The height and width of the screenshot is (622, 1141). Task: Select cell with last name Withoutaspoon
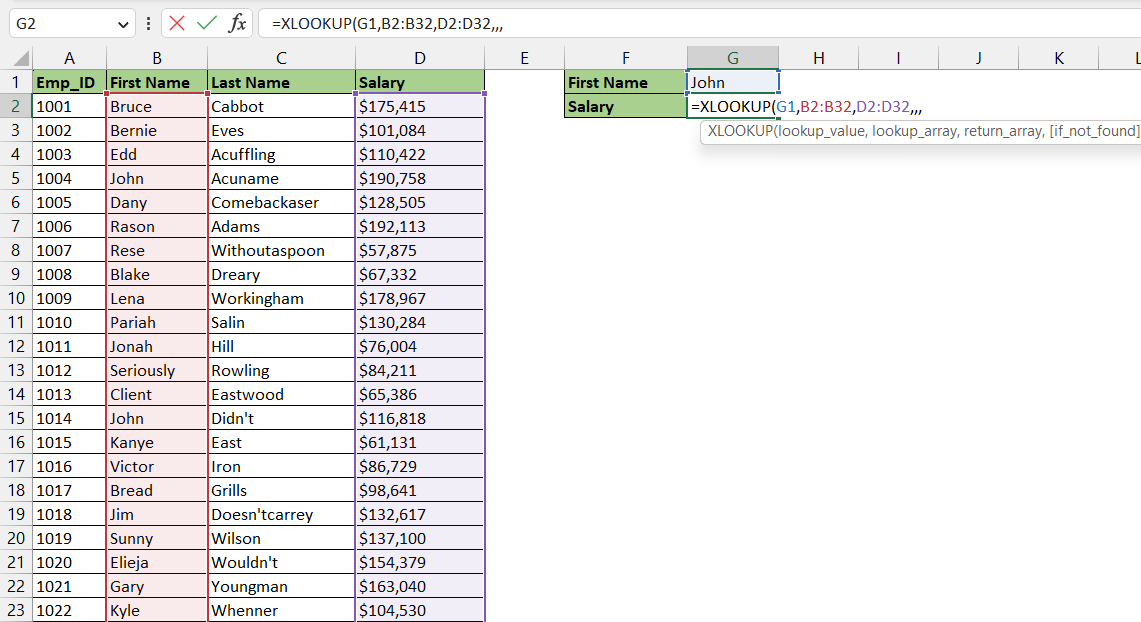(281, 250)
